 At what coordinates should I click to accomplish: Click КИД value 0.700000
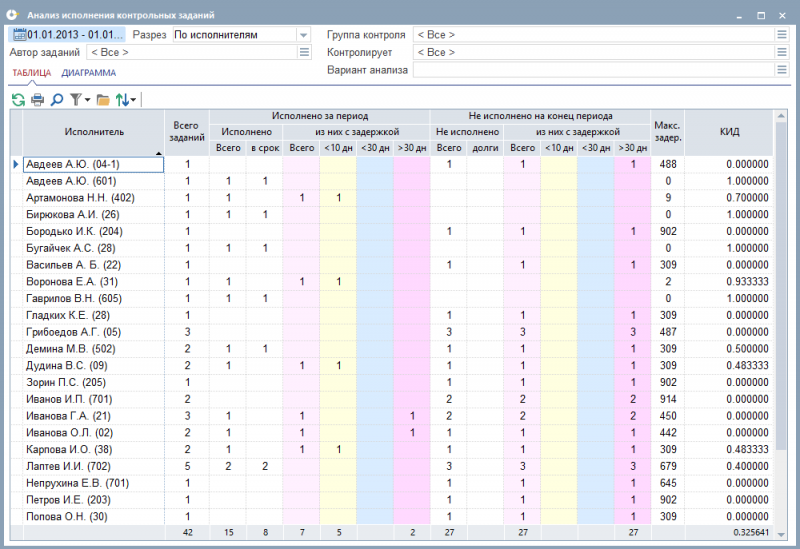coord(747,198)
